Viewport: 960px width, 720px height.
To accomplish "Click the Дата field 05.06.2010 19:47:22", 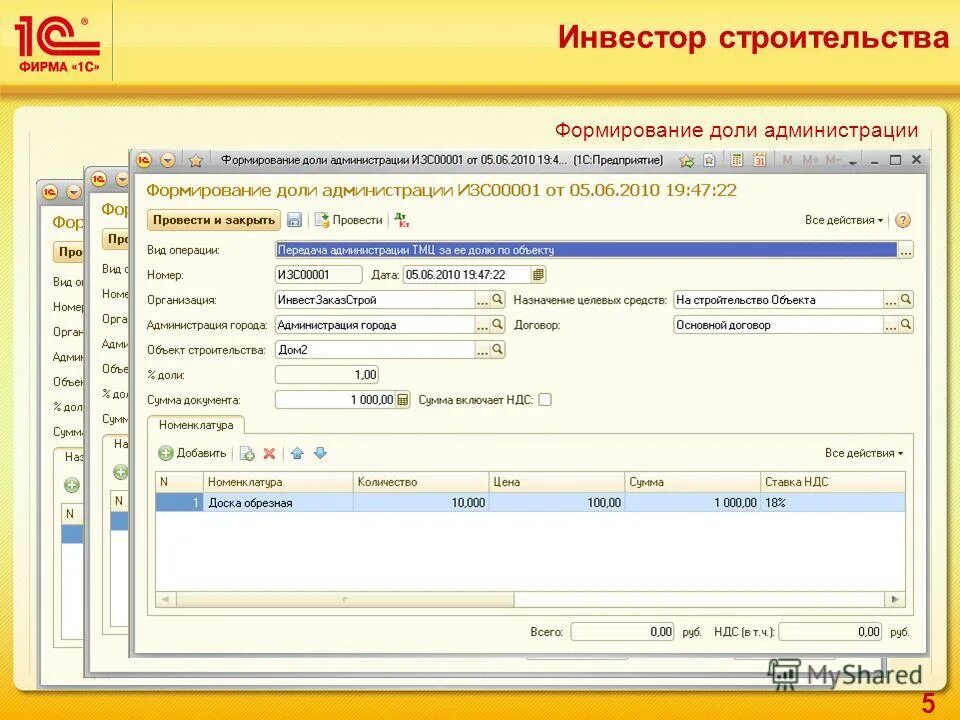I will pos(467,275).
